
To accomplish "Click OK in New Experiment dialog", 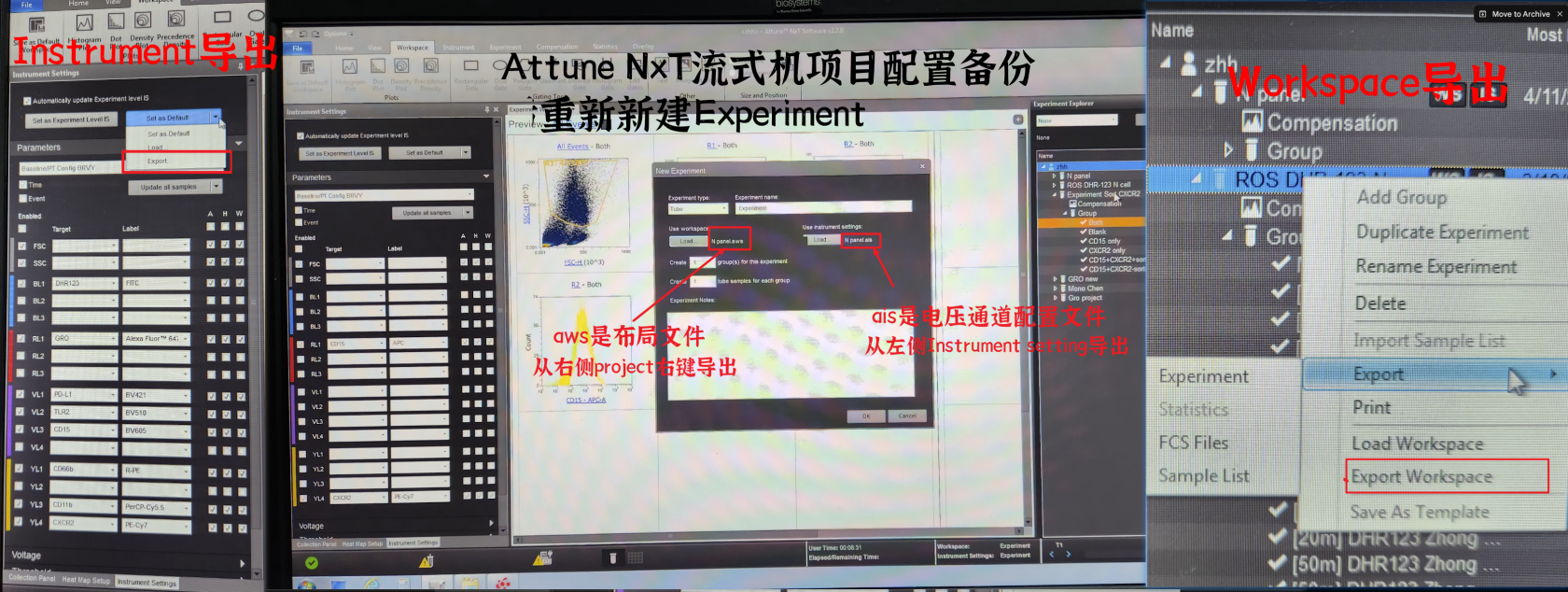I will [x=865, y=416].
